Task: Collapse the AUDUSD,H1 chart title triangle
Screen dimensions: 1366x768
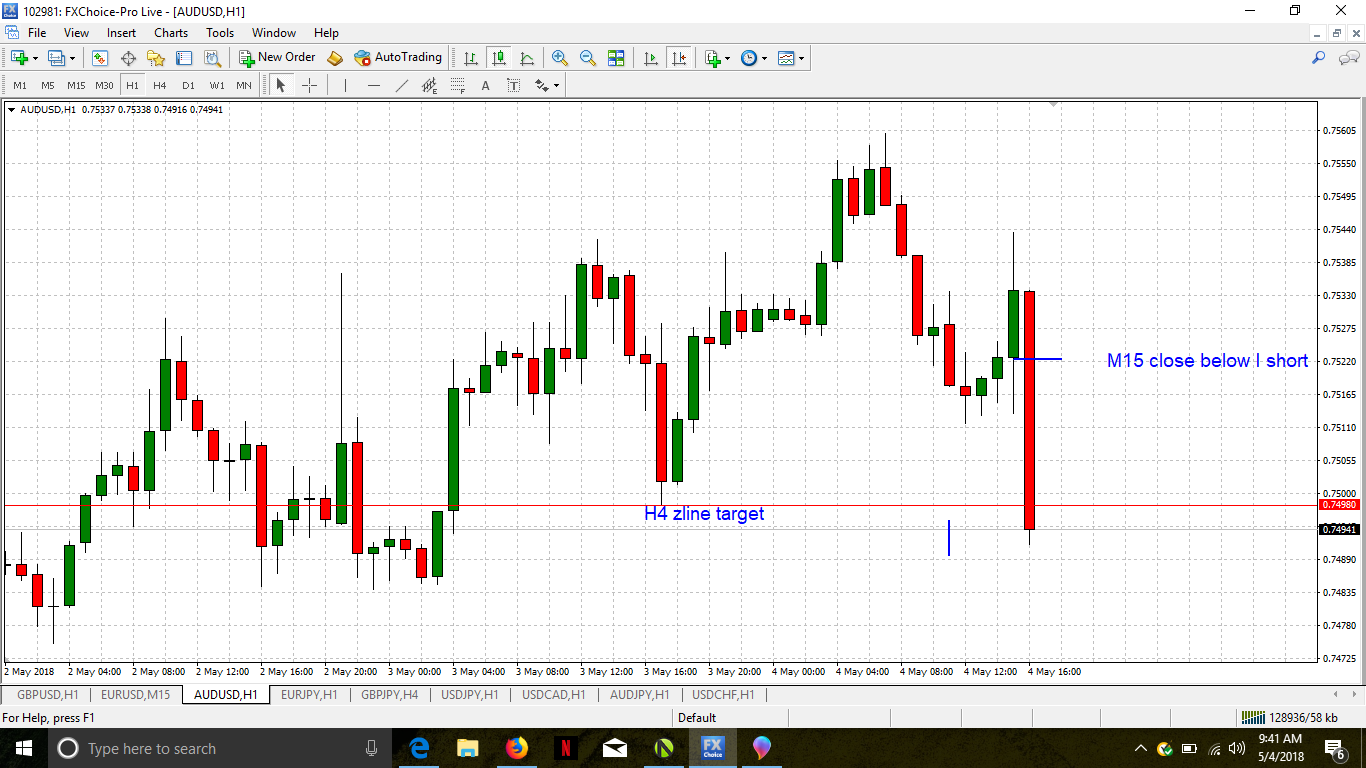Action: tap(12, 110)
